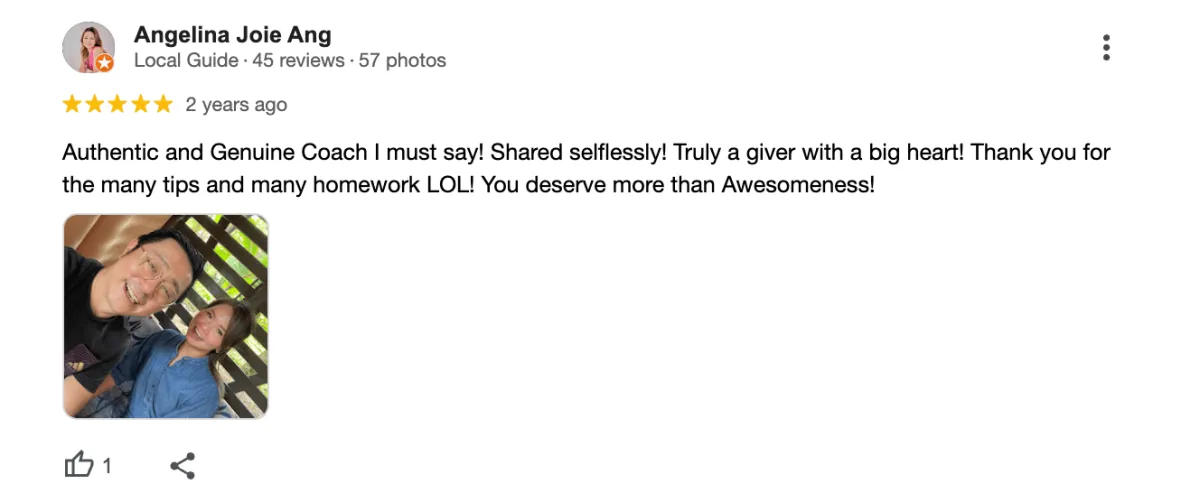Screen dimensions: 1200x484
Task: Click the like count number 1
Action: pyautogui.click(x=107, y=466)
